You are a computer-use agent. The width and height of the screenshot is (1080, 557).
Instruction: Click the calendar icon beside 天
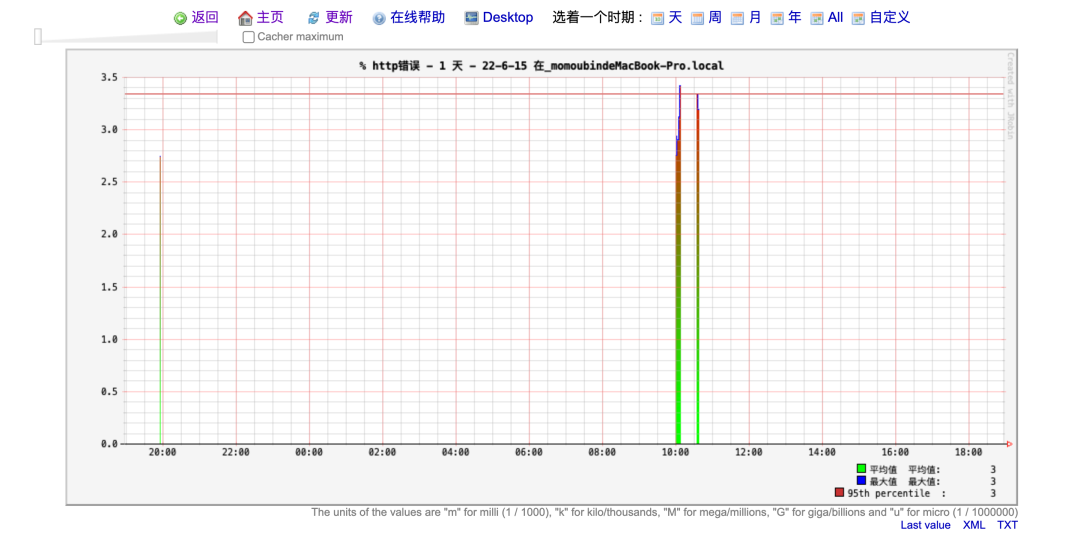tap(658, 18)
